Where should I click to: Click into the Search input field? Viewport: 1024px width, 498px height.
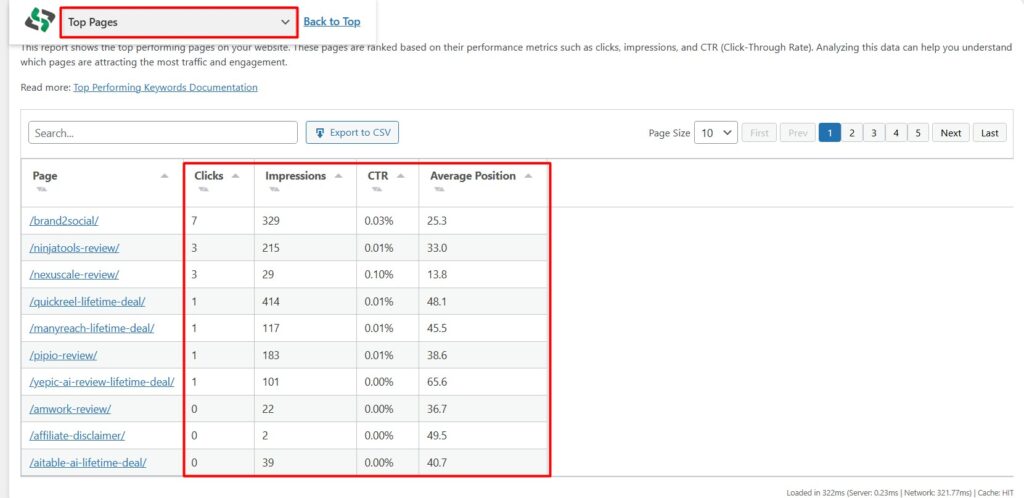[x=163, y=133]
